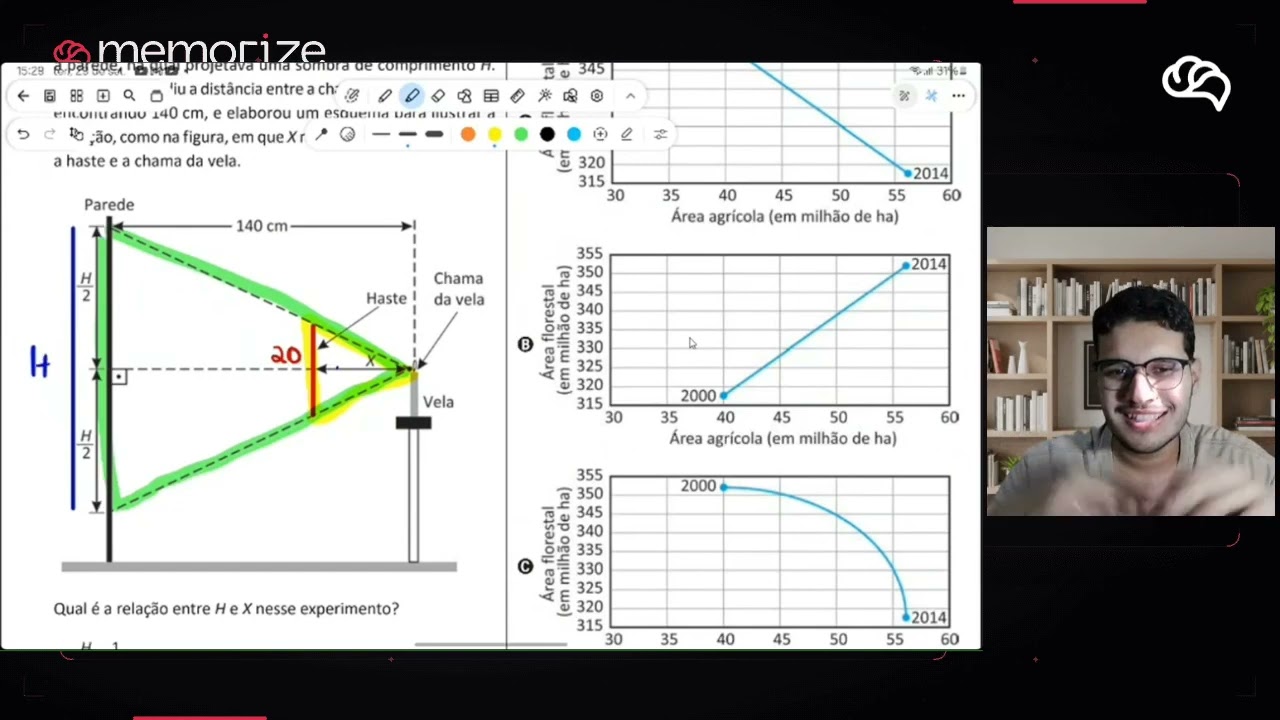Click the undo arrow
Viewport: 1280px width, 720px height.
point(23,134)
